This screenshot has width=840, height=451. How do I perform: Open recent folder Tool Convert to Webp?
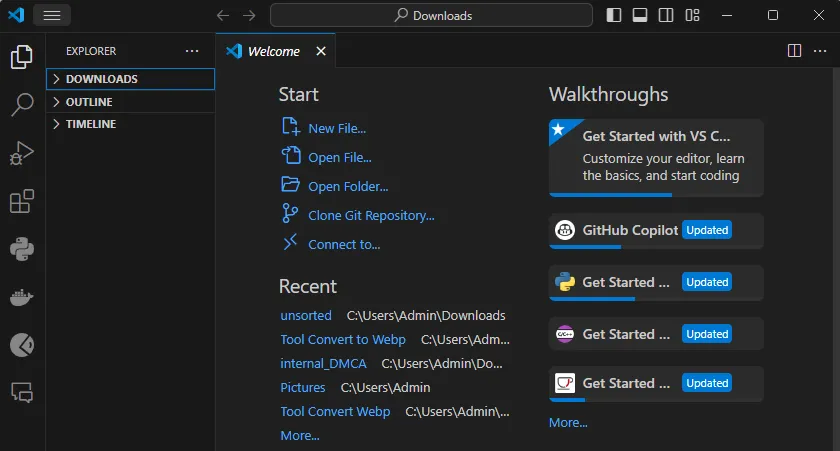point(343,340)
